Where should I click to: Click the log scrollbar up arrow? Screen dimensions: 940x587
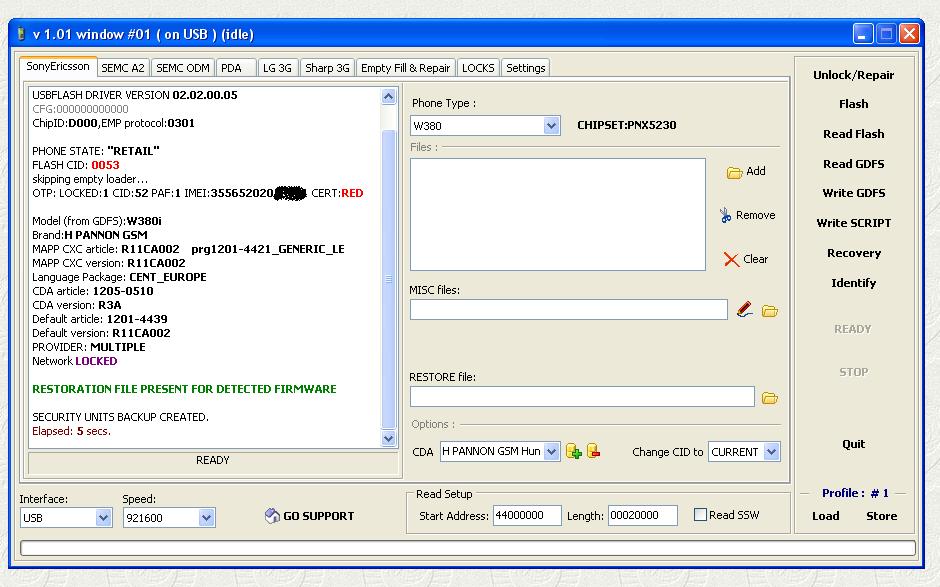tap(388, 96)
